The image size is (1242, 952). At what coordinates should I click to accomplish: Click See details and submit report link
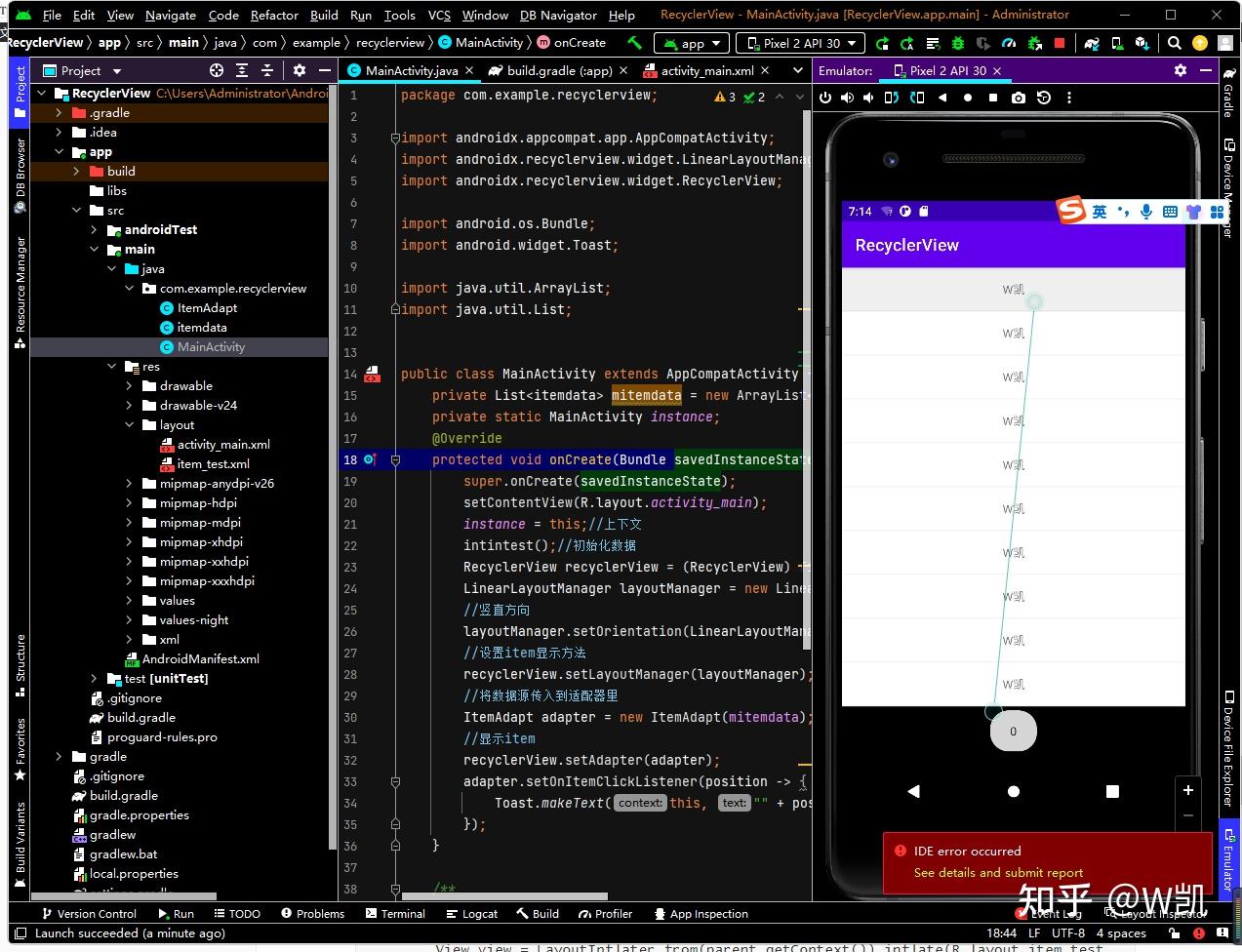997,873
